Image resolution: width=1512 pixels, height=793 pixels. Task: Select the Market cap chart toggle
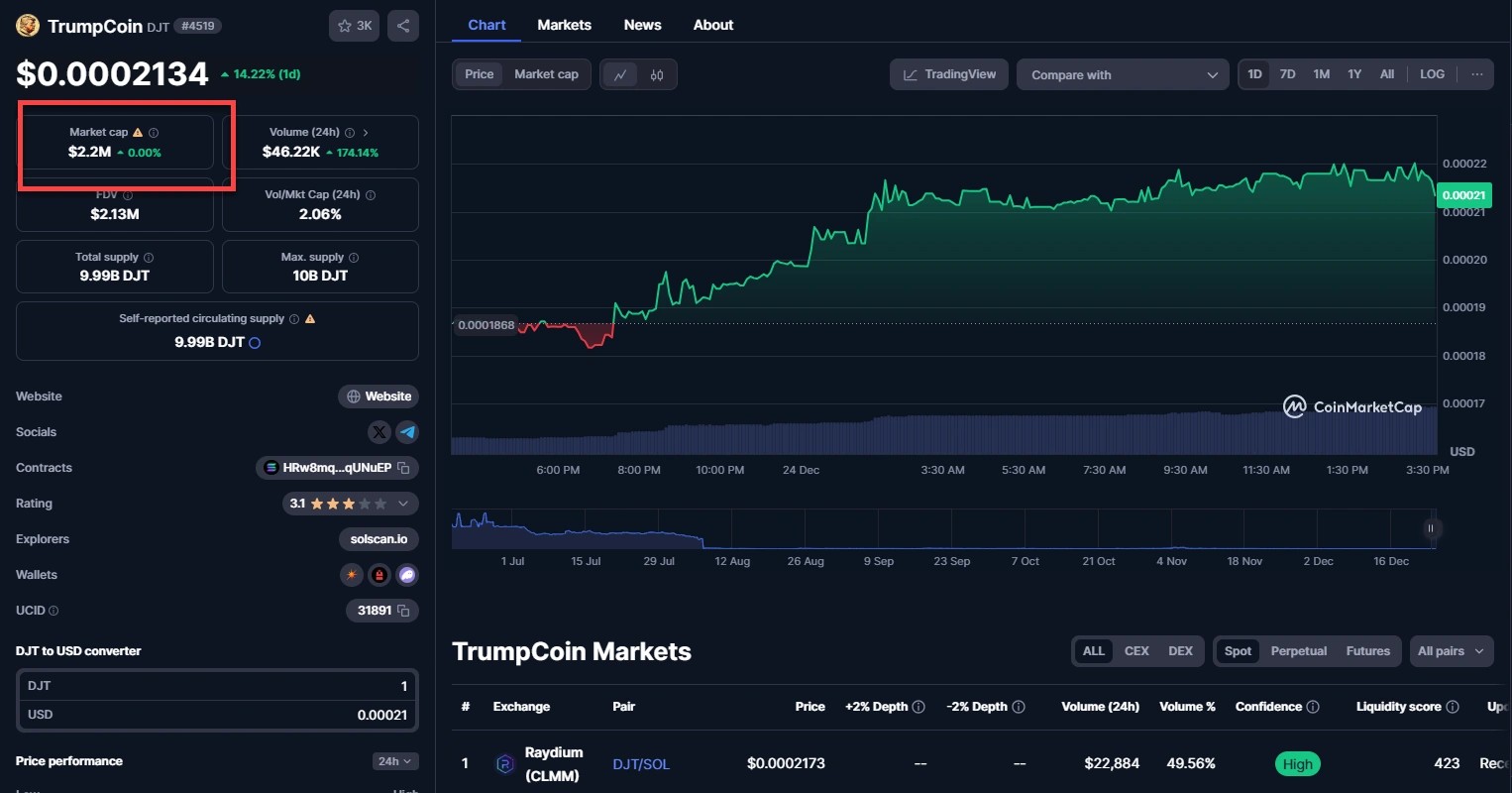(x=546, y=74)
